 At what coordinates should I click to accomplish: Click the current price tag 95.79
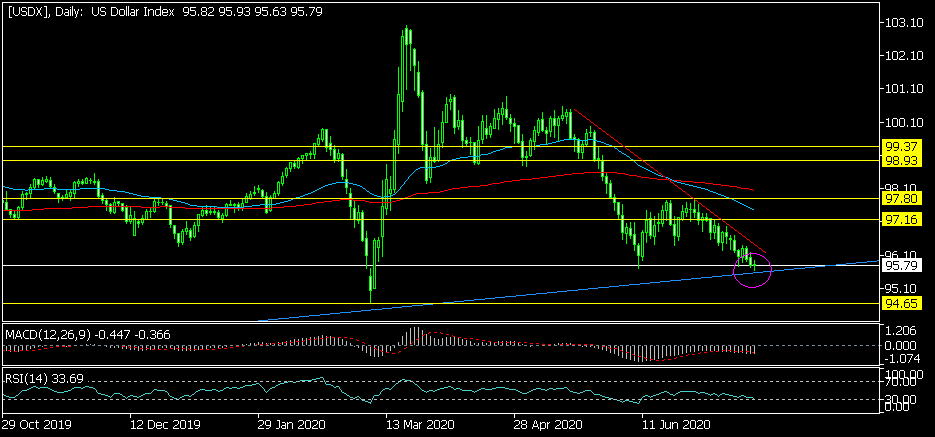[902, 265]
